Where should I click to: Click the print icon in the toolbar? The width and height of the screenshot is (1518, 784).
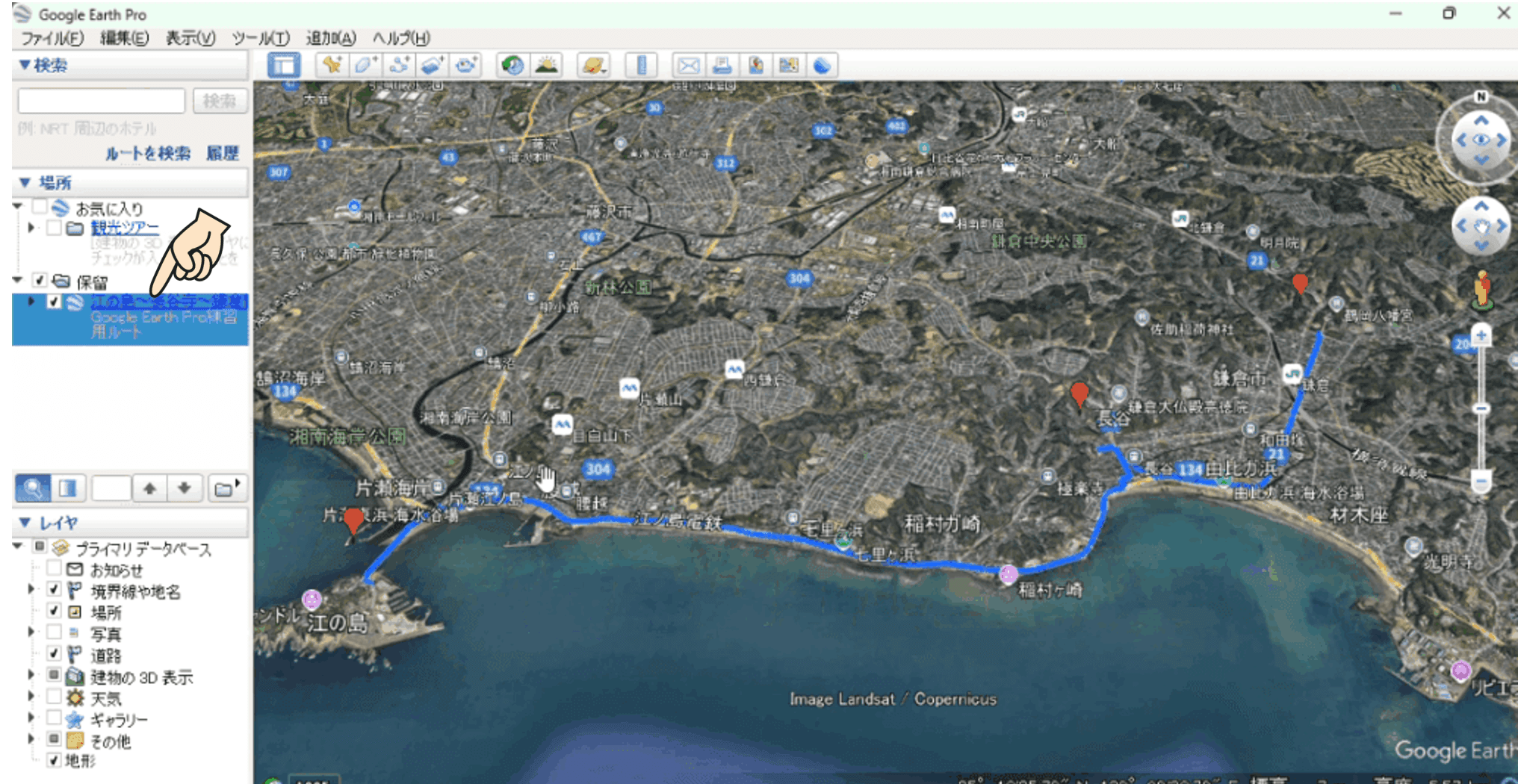pyautogui.click(x=722, y=66)
